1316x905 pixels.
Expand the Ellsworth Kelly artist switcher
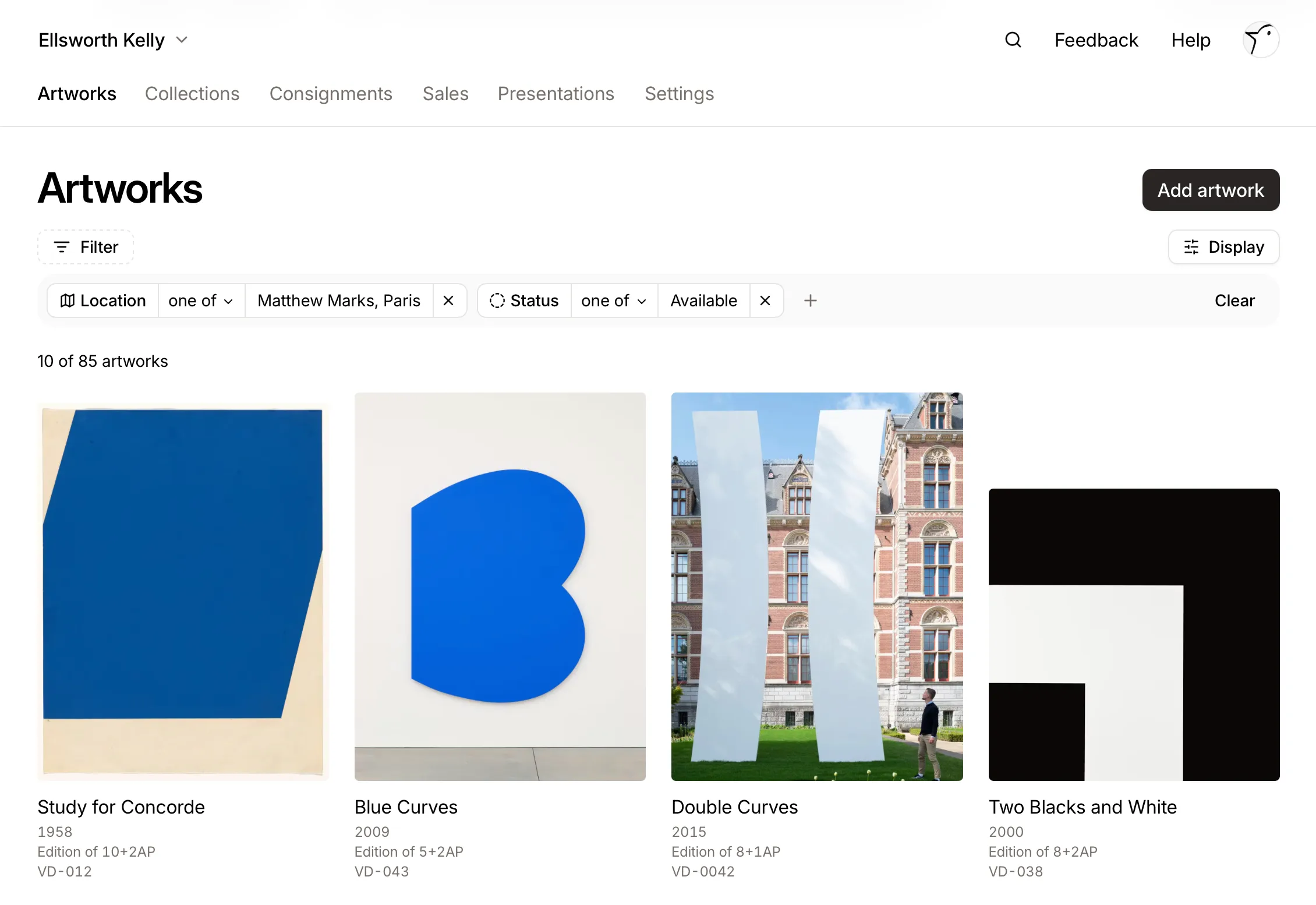(114, 40)
